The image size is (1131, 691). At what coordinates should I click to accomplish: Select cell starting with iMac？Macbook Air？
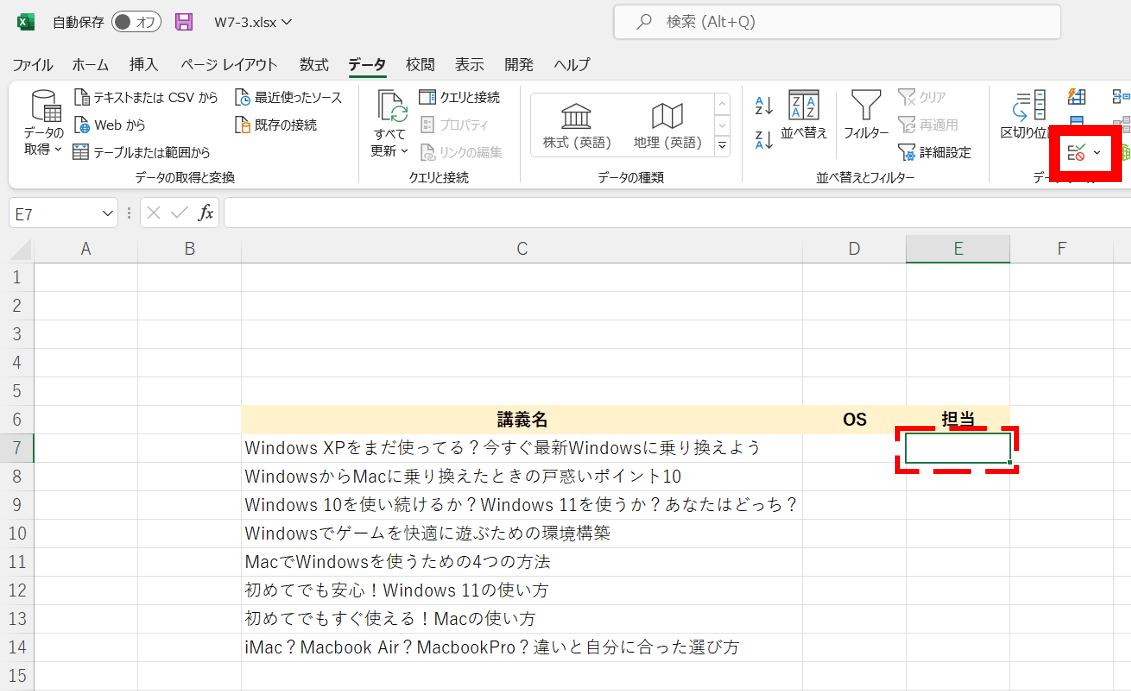point(522,648)
